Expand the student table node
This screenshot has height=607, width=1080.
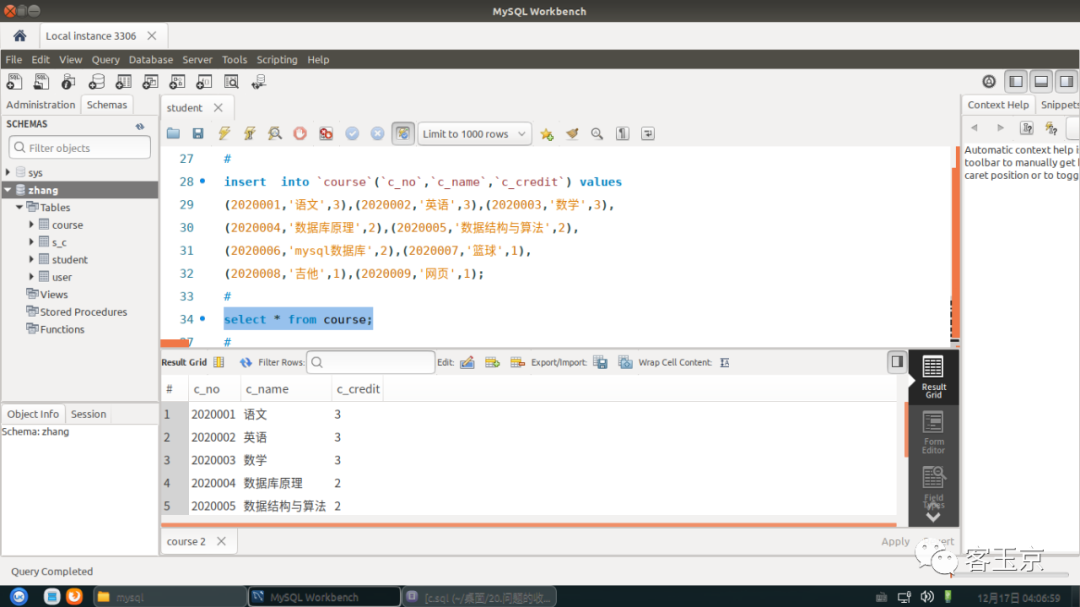(31, 259)
